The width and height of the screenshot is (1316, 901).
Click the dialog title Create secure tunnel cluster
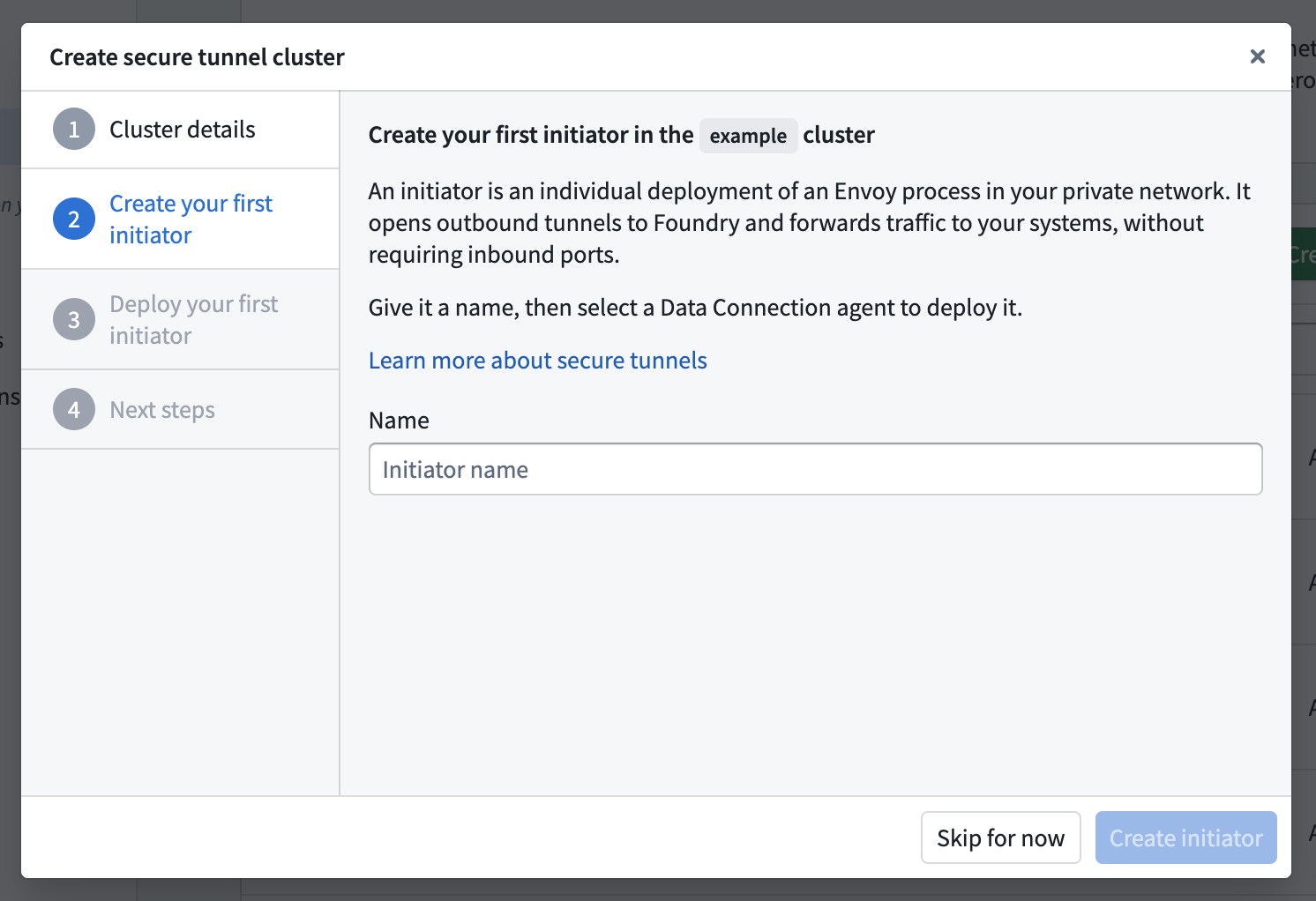197,57
